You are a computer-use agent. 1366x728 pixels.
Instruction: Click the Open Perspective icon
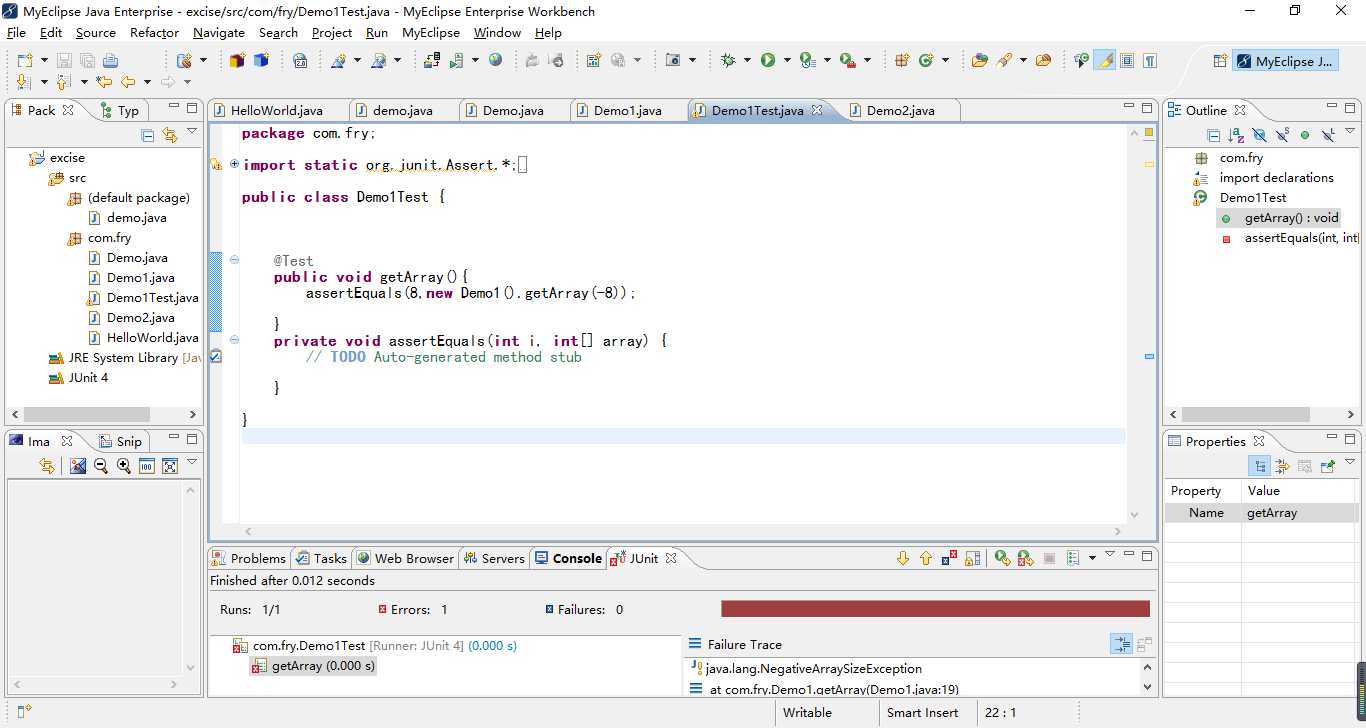point(1220,61)
